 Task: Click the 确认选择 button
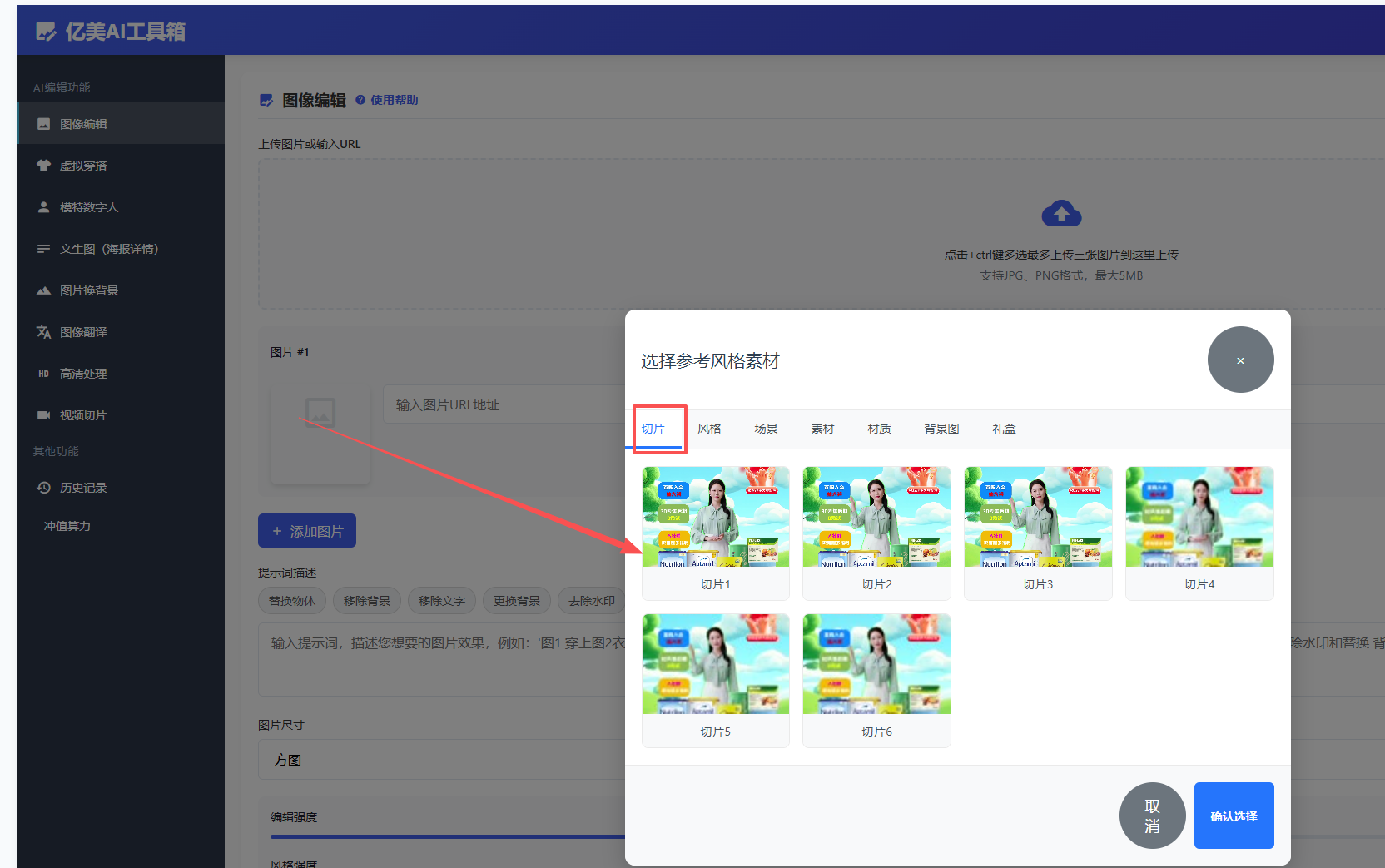1234,816
